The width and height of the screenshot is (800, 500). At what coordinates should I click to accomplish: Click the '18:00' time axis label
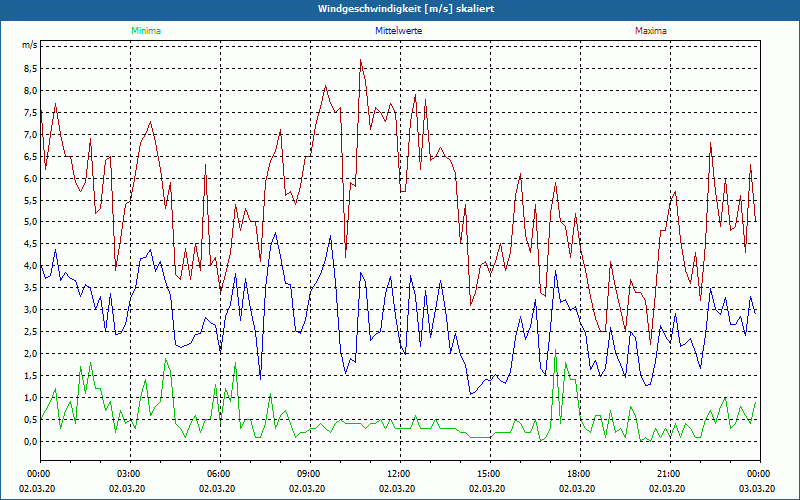(580, 474)
